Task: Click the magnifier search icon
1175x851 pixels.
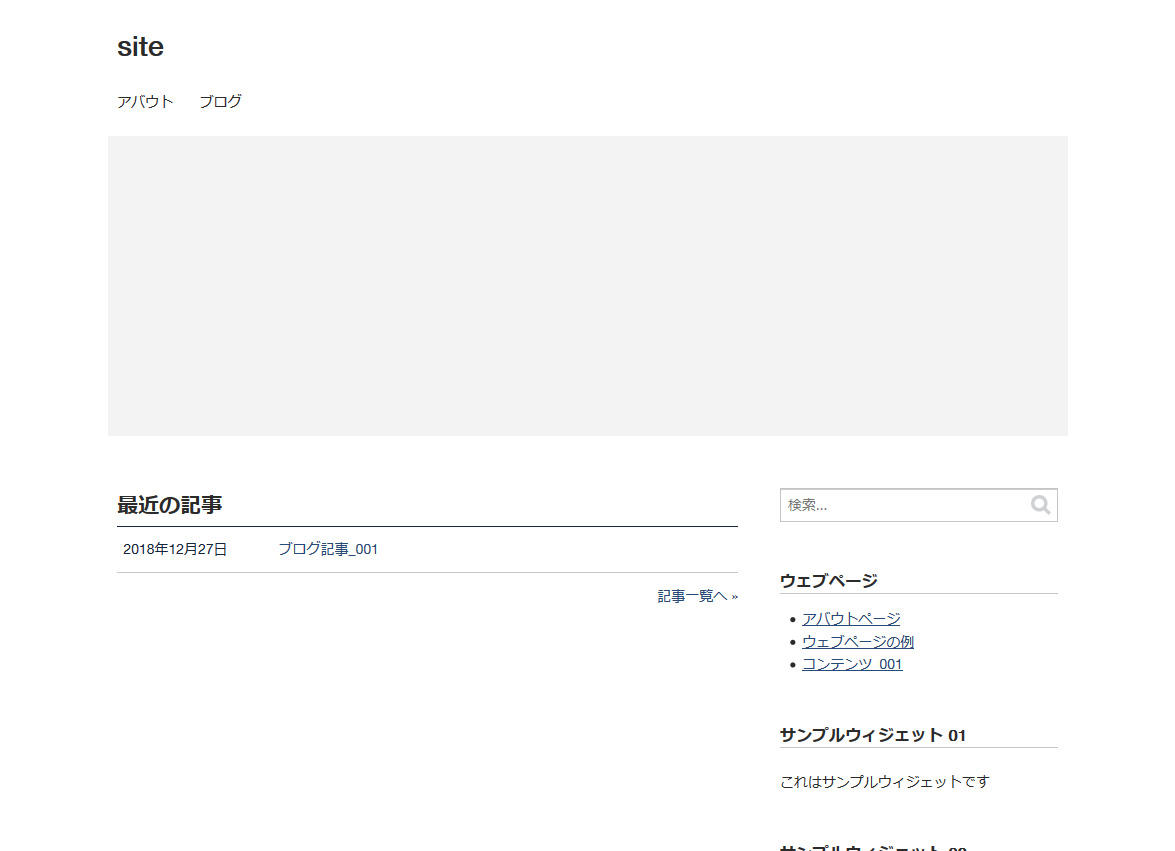Action: (1041, 505)
